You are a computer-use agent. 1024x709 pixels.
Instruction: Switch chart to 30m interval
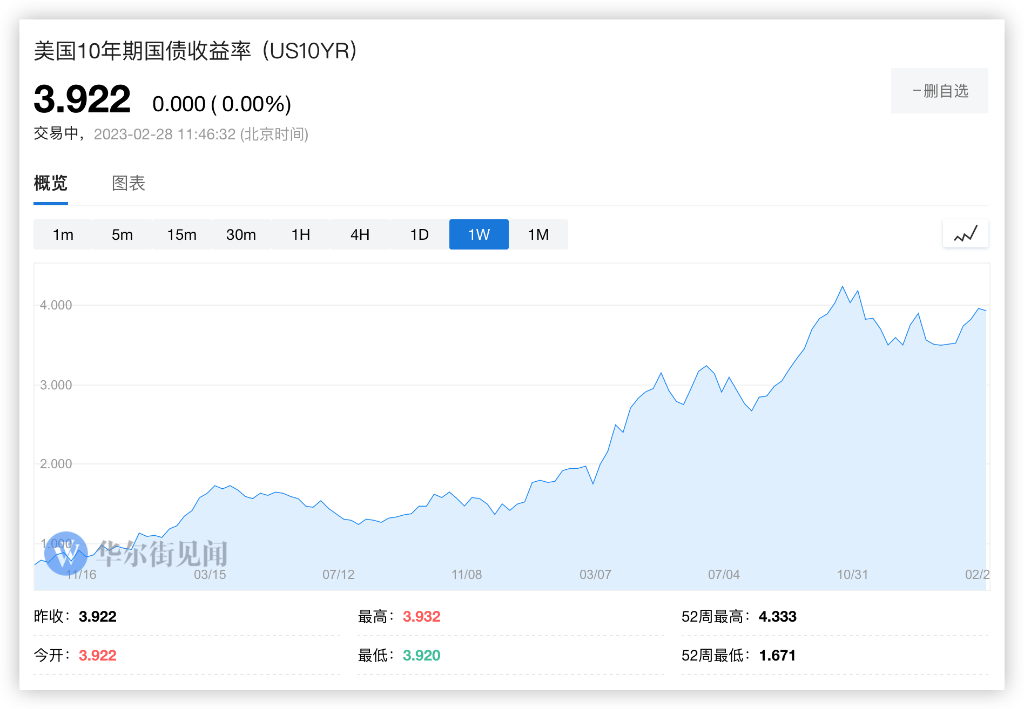[x=241, y=234]
